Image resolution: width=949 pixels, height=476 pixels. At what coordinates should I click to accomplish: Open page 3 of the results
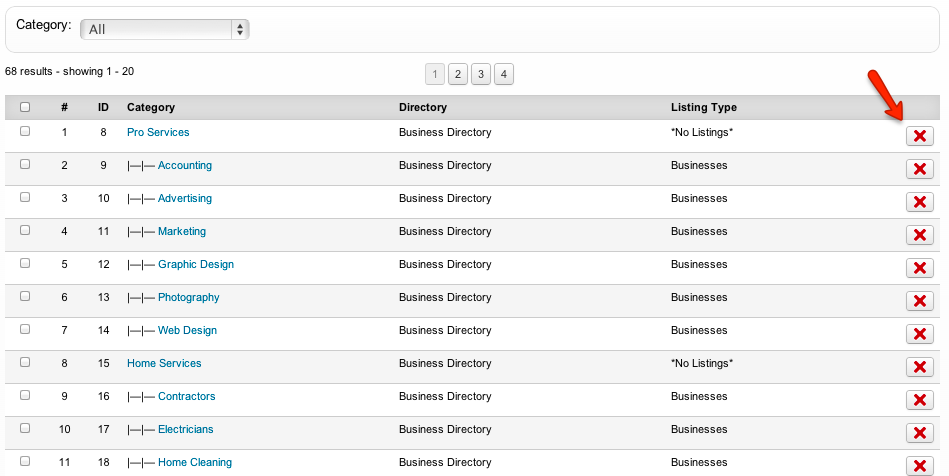pos(481,74)
